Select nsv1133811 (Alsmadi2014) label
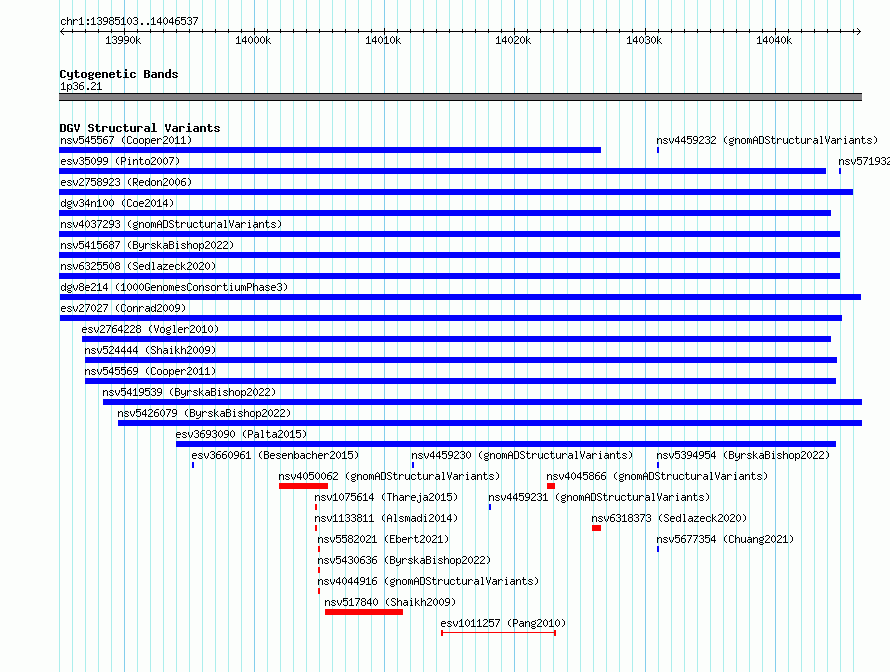Viewport: 890px width, 672px height. coord(386,518)
